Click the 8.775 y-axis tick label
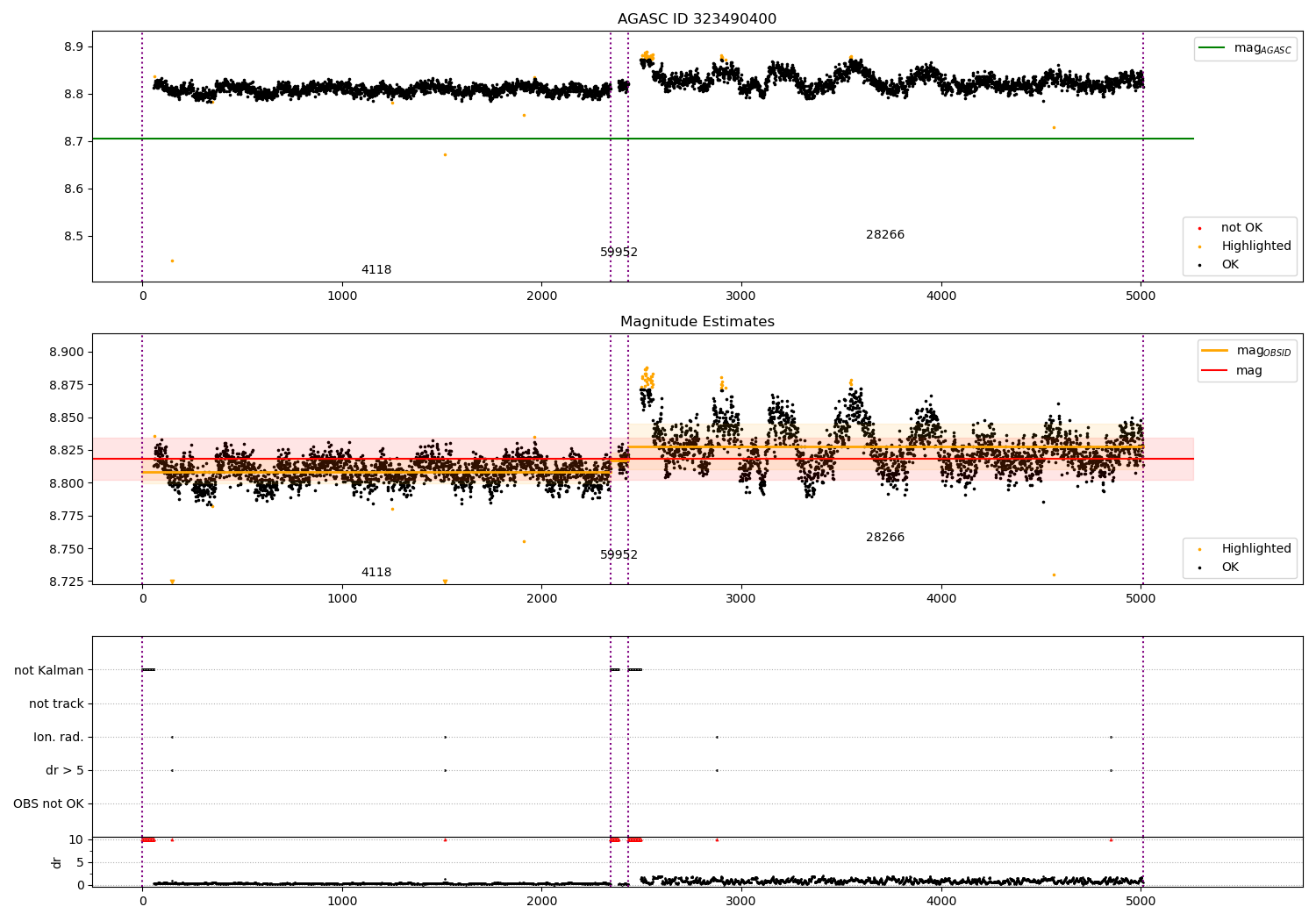This screenshot has height=921, width=1316. click(66, 516)
